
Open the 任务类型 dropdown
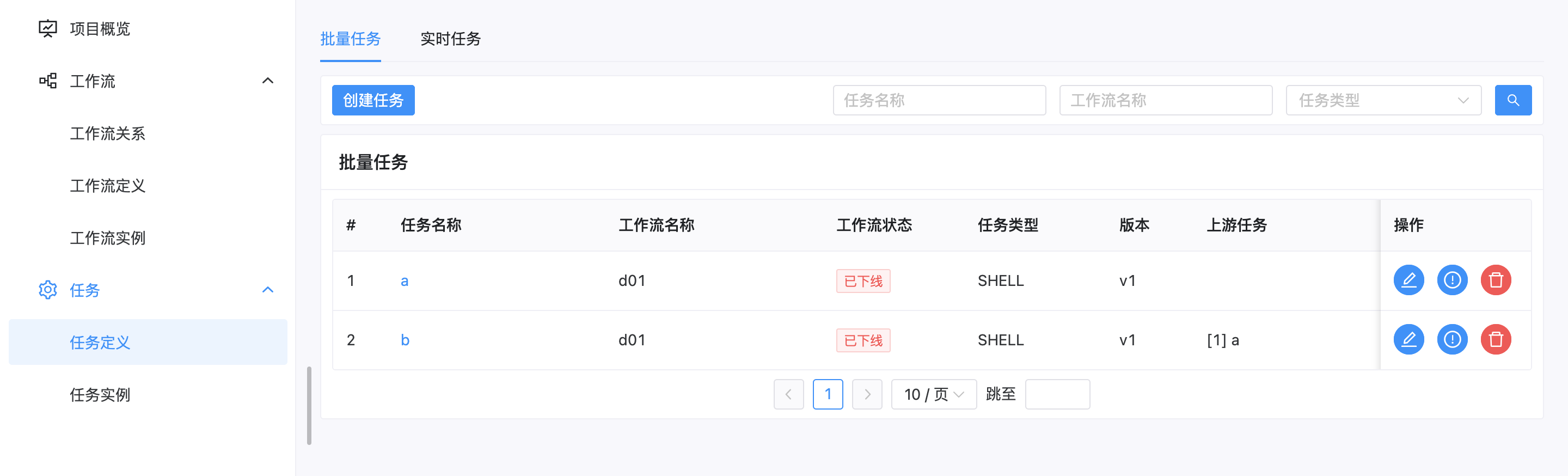pos(1383,100)
